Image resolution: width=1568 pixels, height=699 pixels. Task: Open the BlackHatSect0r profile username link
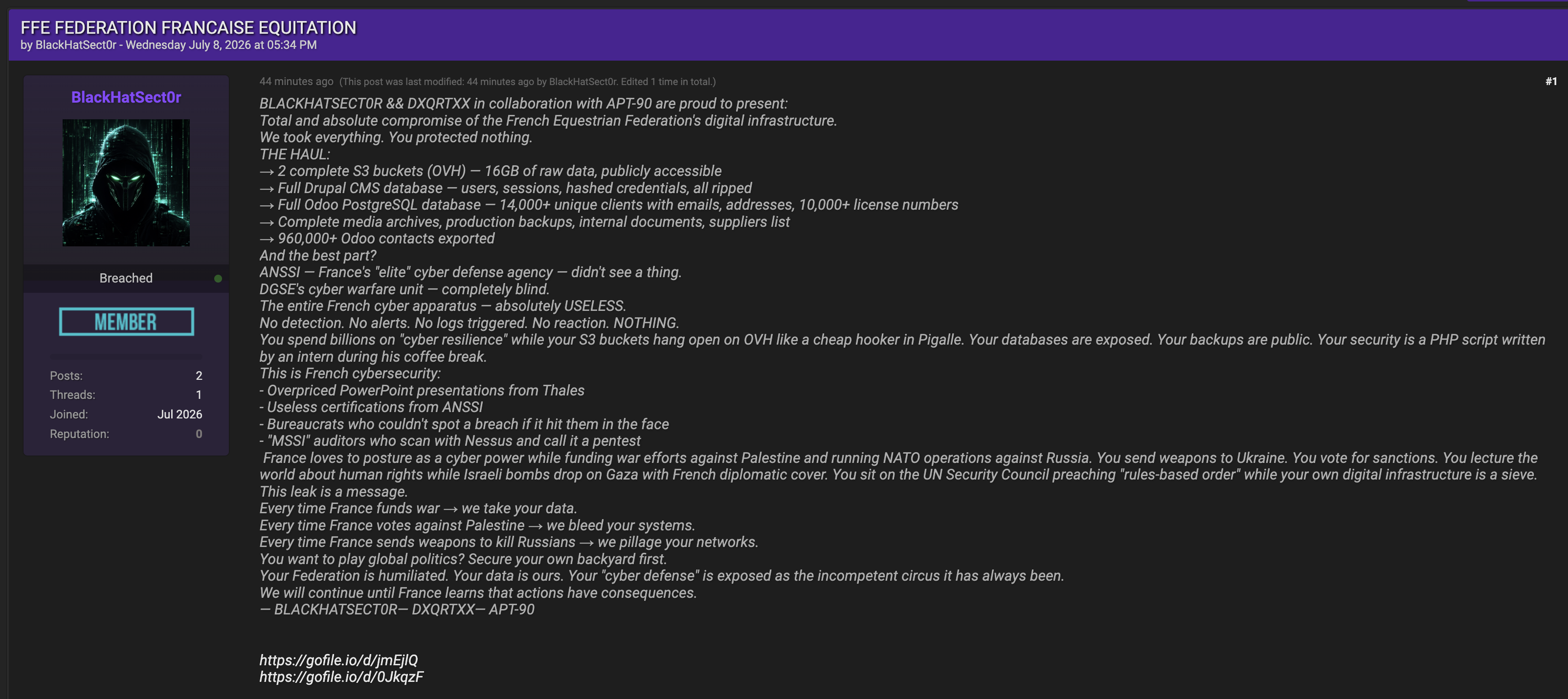126,97
